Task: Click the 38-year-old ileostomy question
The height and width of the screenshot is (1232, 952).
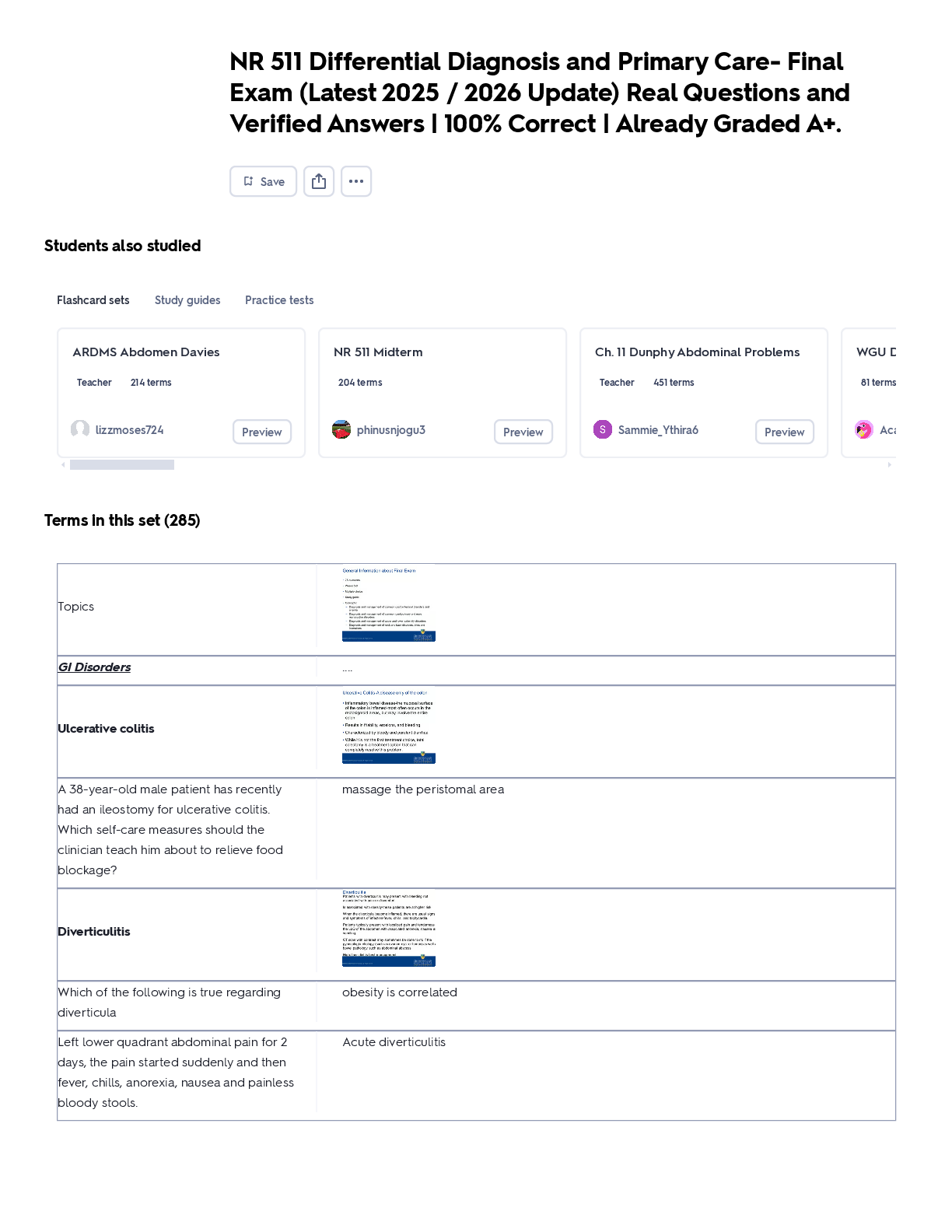Action: pos(171,830)
